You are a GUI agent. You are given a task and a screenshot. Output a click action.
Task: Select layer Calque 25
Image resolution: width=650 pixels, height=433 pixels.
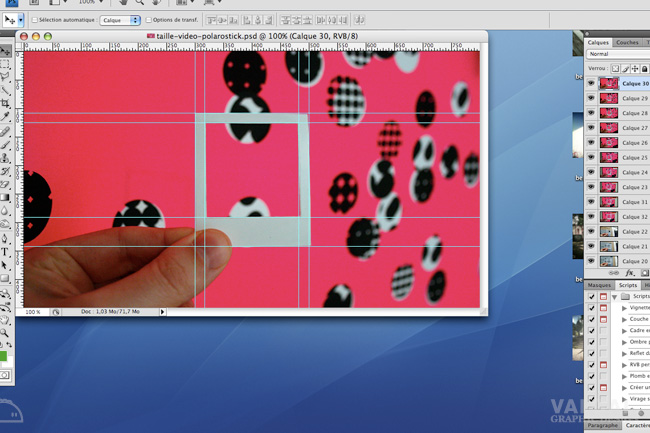tap(617, 157)
